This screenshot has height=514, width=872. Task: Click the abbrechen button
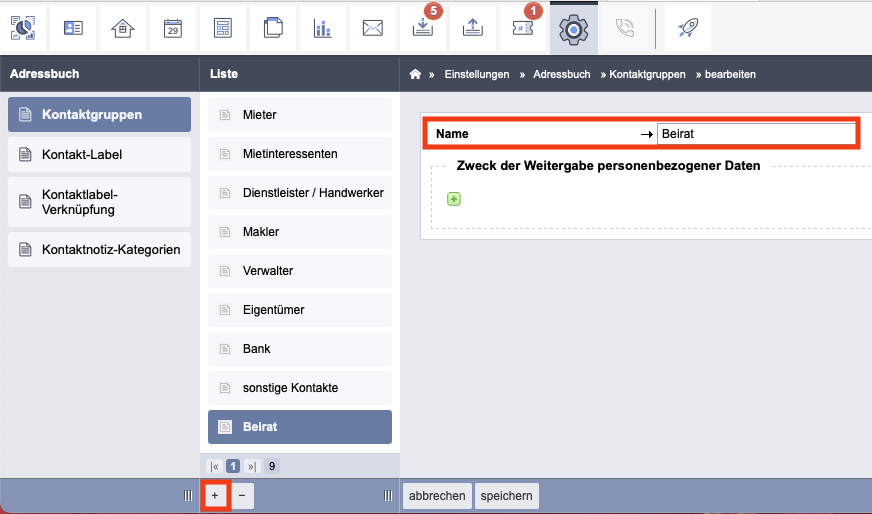coord(437,496)
